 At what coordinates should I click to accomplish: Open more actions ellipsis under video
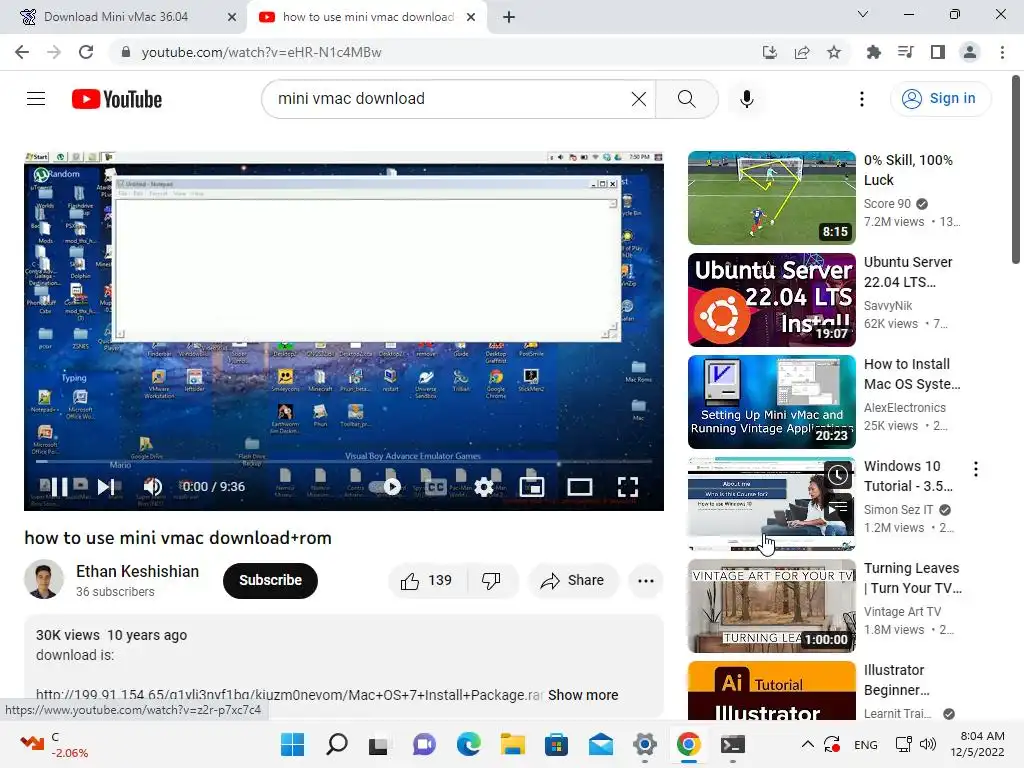pos(646,581)
